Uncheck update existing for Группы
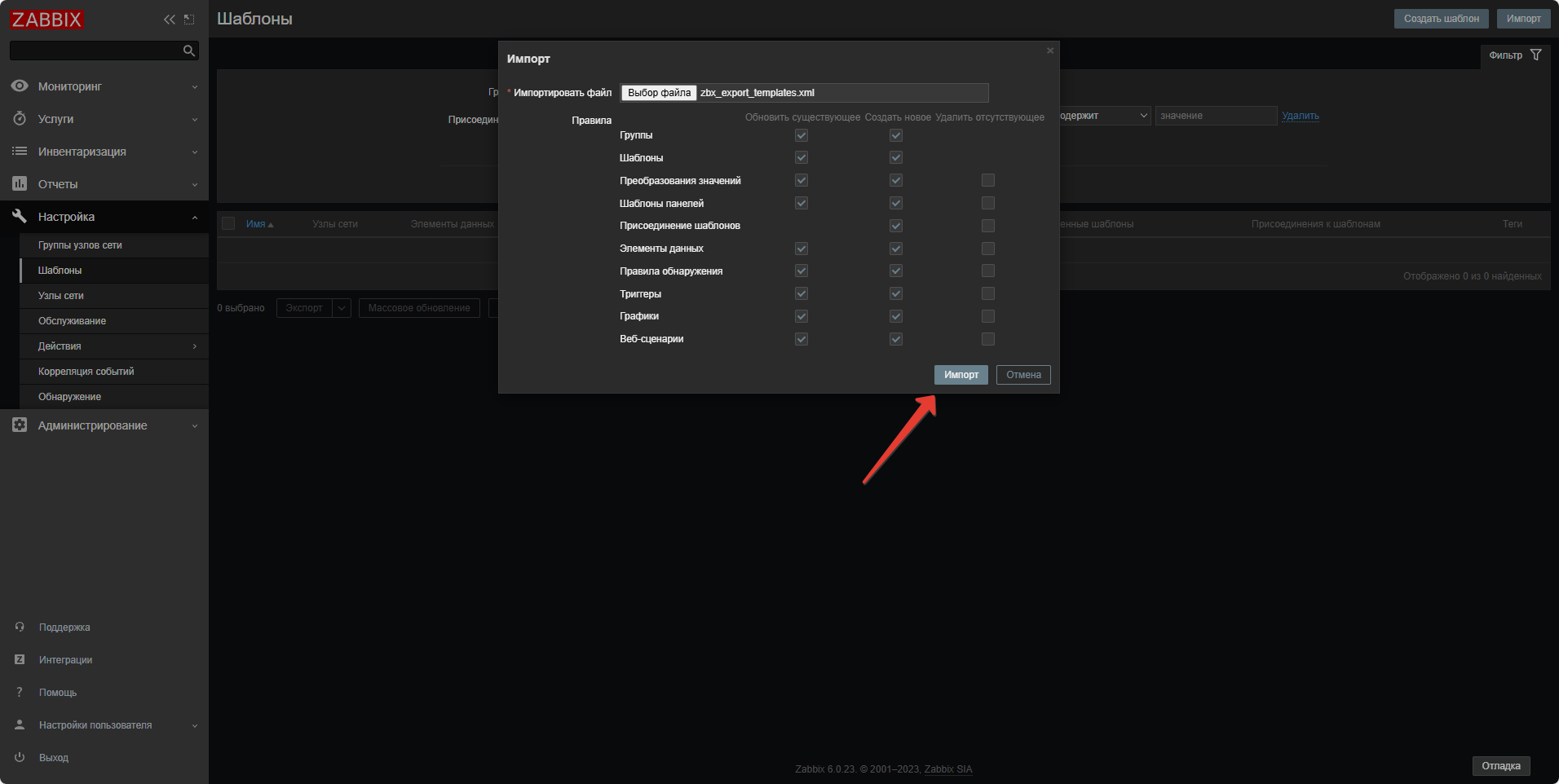This screenshot has width=1559, height=784. (x=802, y=135)
